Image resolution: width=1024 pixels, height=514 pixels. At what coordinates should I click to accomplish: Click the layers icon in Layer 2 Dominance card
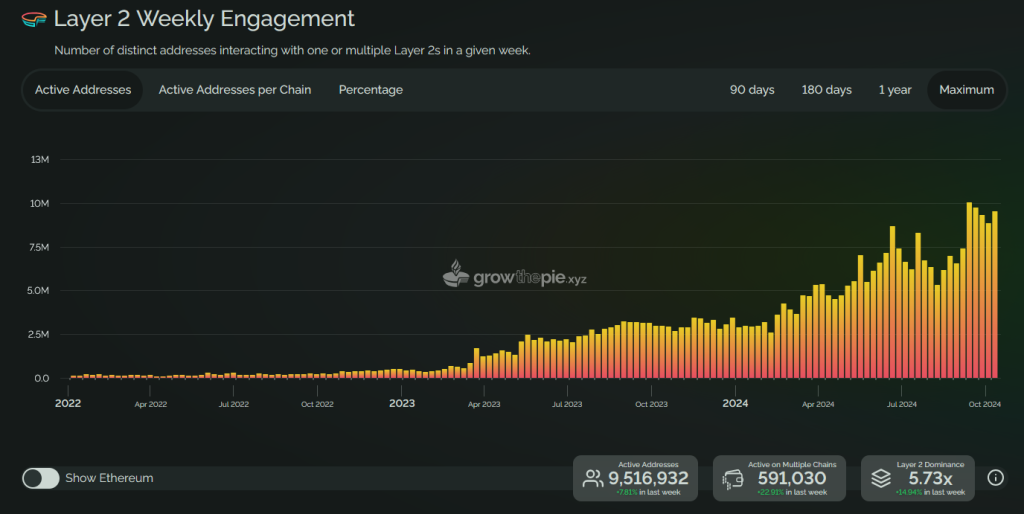(x=881, y=479)
